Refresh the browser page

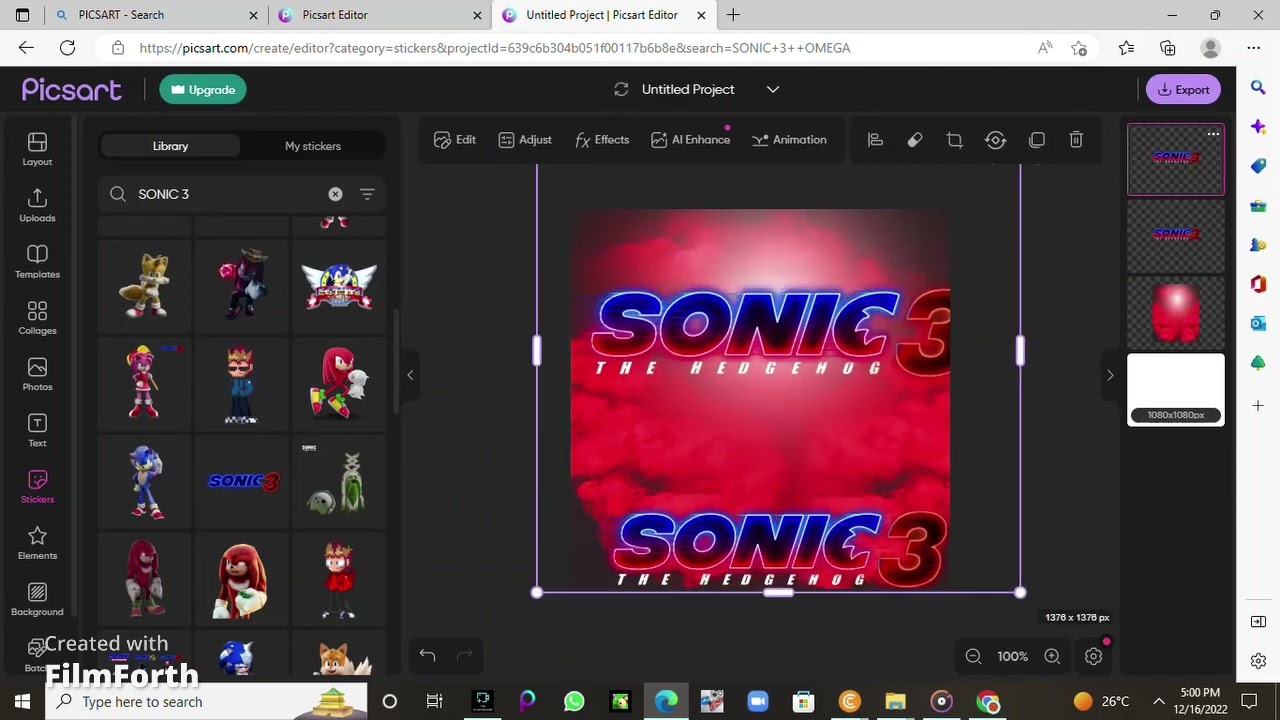click(67, 48)
